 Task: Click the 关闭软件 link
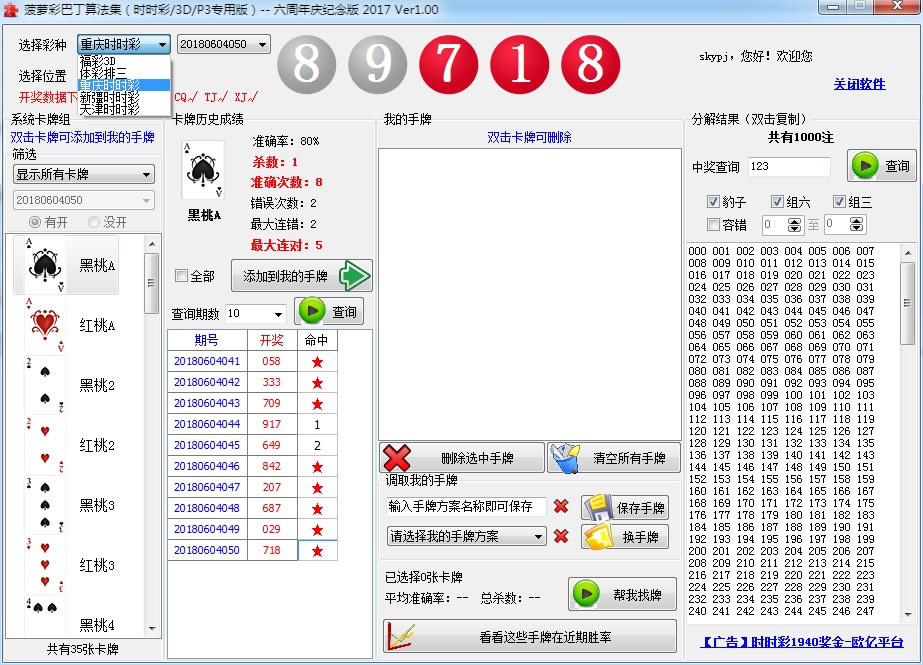coord(859,84)
